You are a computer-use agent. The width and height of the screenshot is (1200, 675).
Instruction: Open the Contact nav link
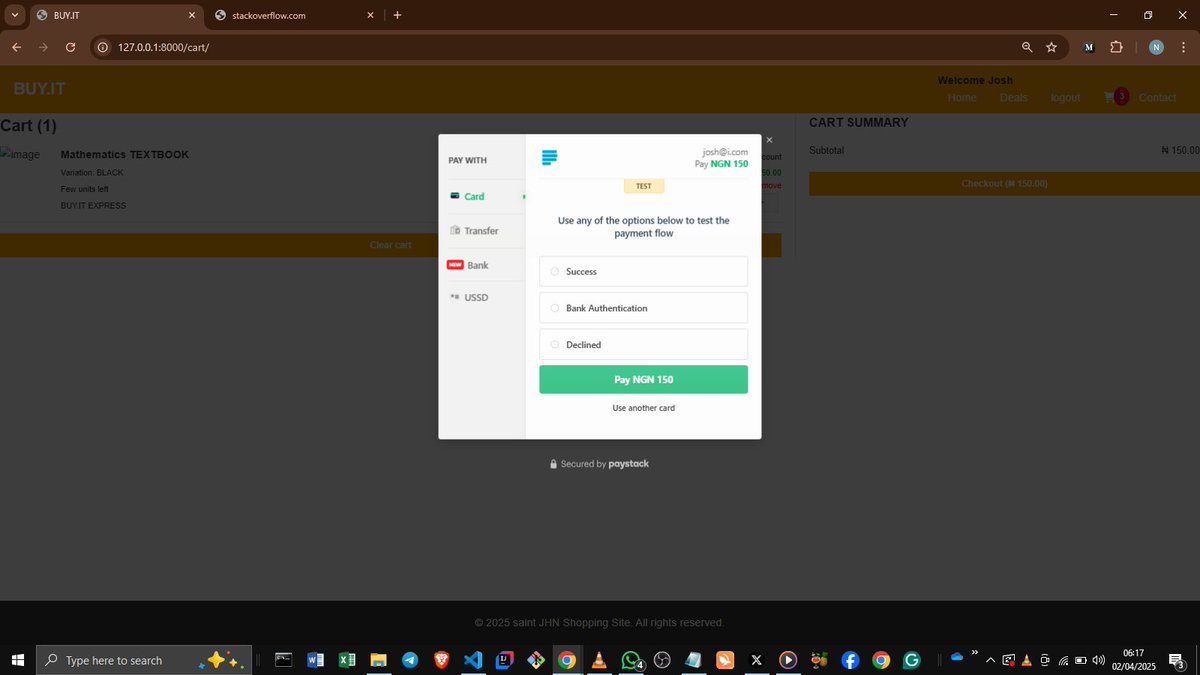click(1157, 97)
